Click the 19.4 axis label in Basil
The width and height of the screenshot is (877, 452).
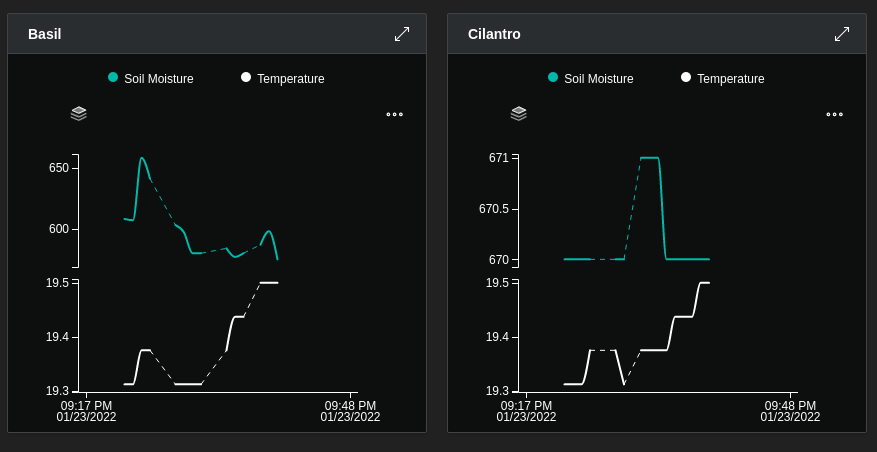57,337
